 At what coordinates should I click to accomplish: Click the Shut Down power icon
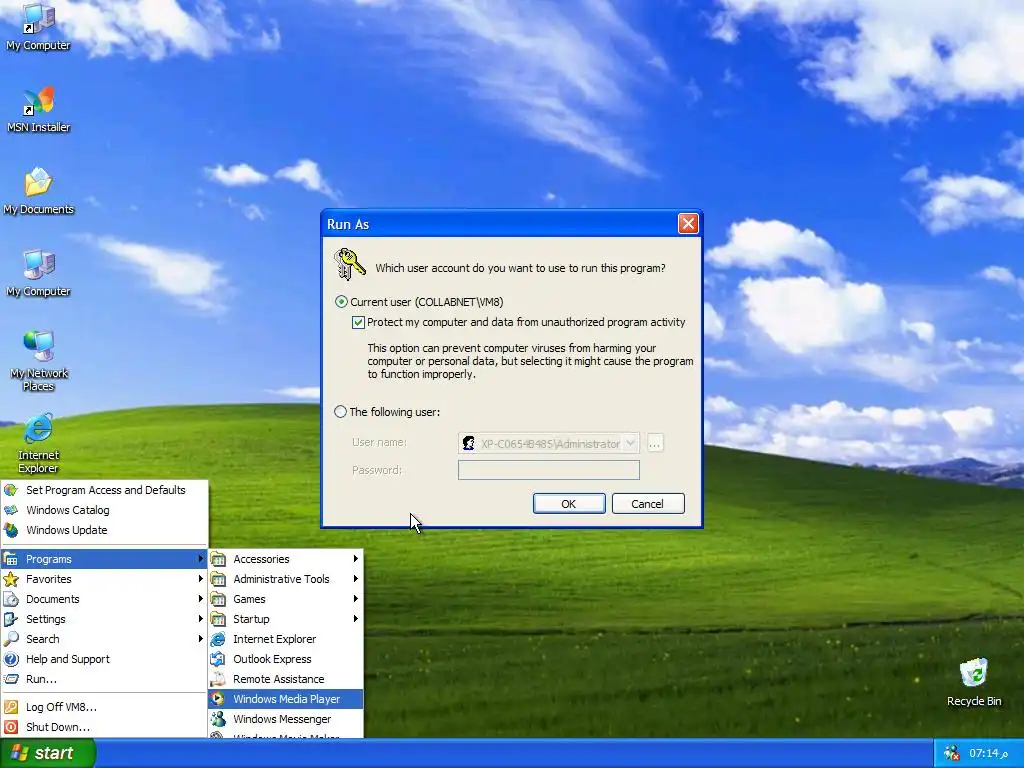coord(10,727)
